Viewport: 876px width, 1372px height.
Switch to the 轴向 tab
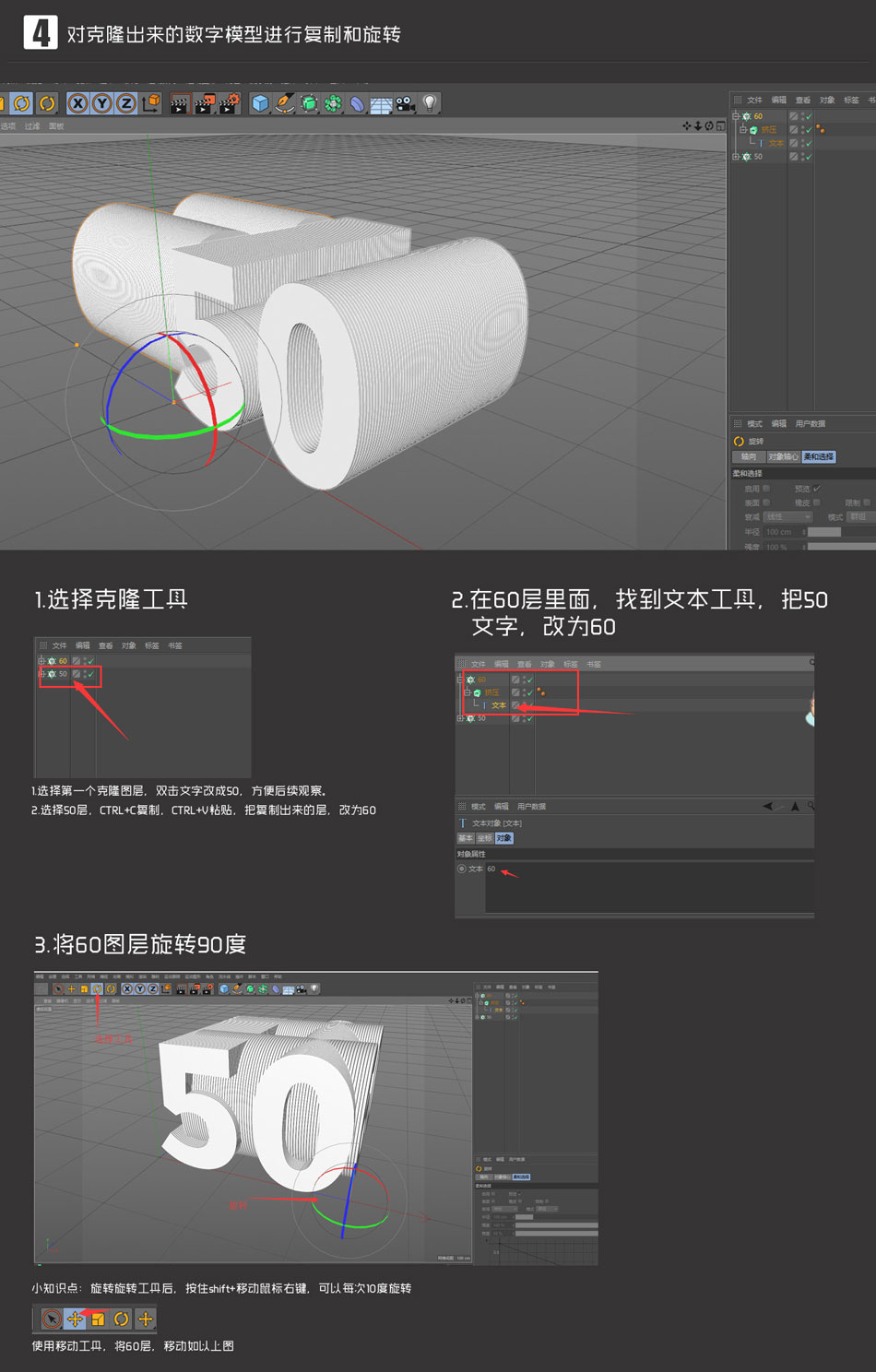748,456
